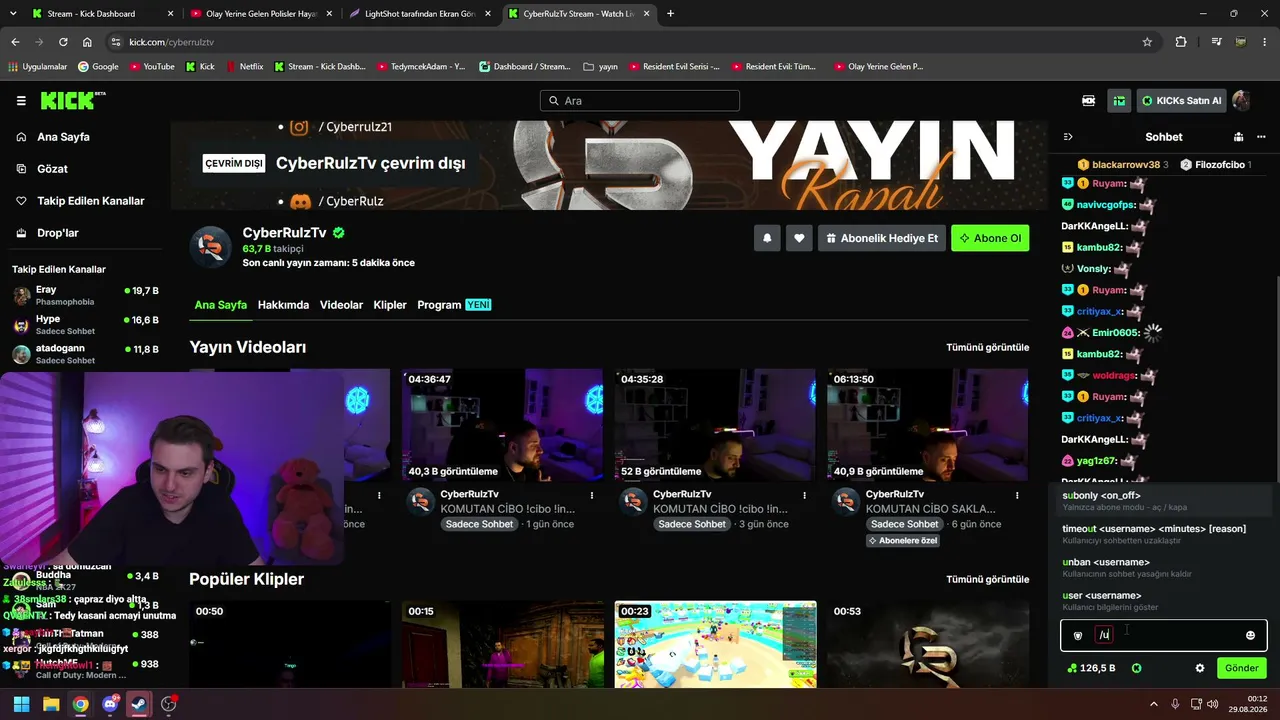
Task: Send the chat message with Gönder
Action: (x=1241, y=668)
